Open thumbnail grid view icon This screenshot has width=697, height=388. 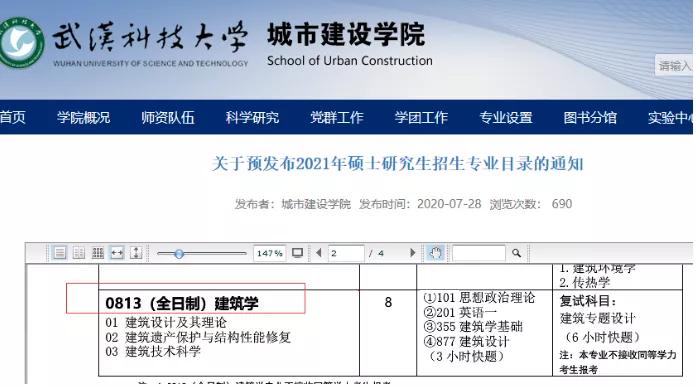98,253
